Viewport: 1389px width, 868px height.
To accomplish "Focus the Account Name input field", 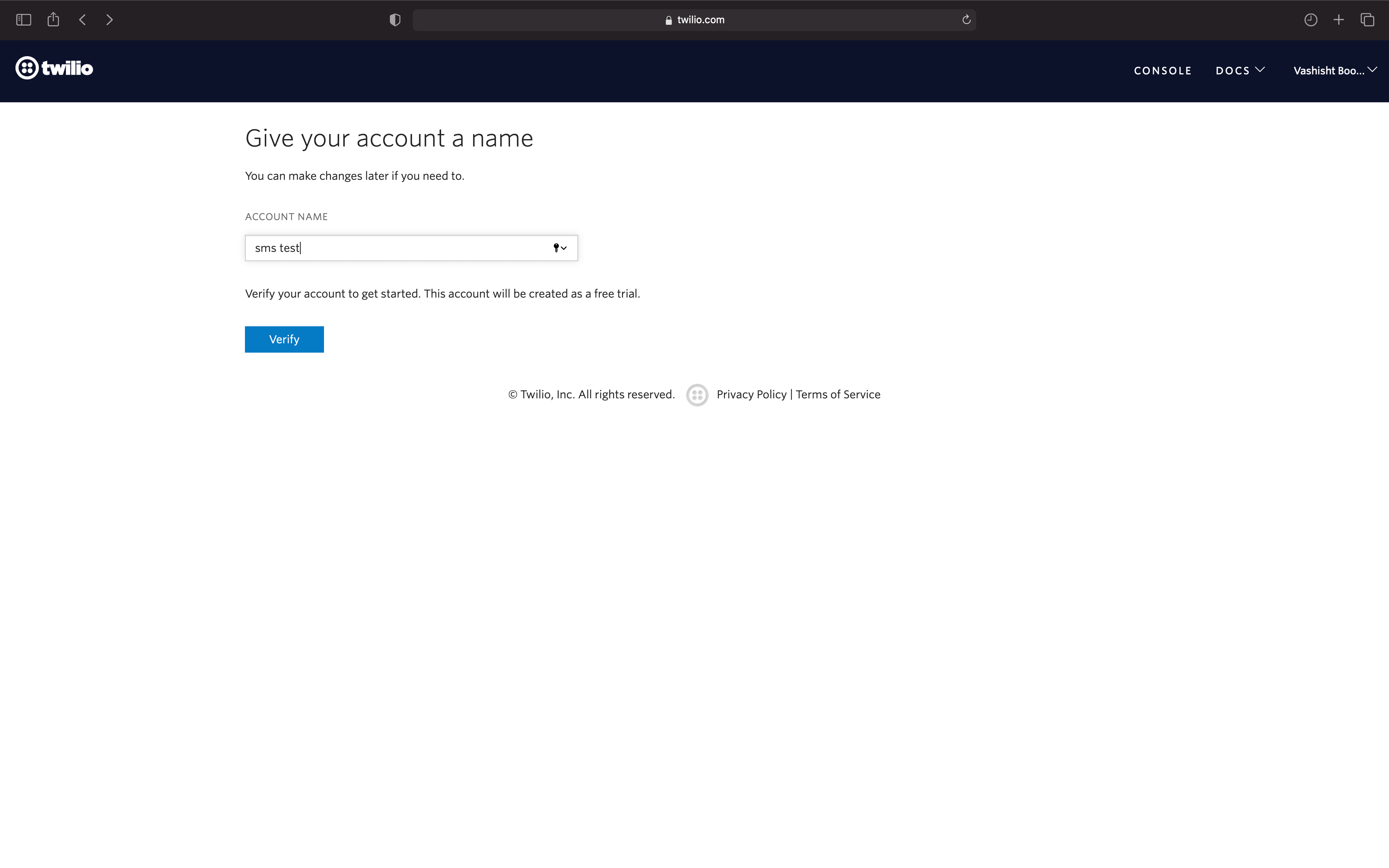I will pyautogui.click(x=411, y=248).
